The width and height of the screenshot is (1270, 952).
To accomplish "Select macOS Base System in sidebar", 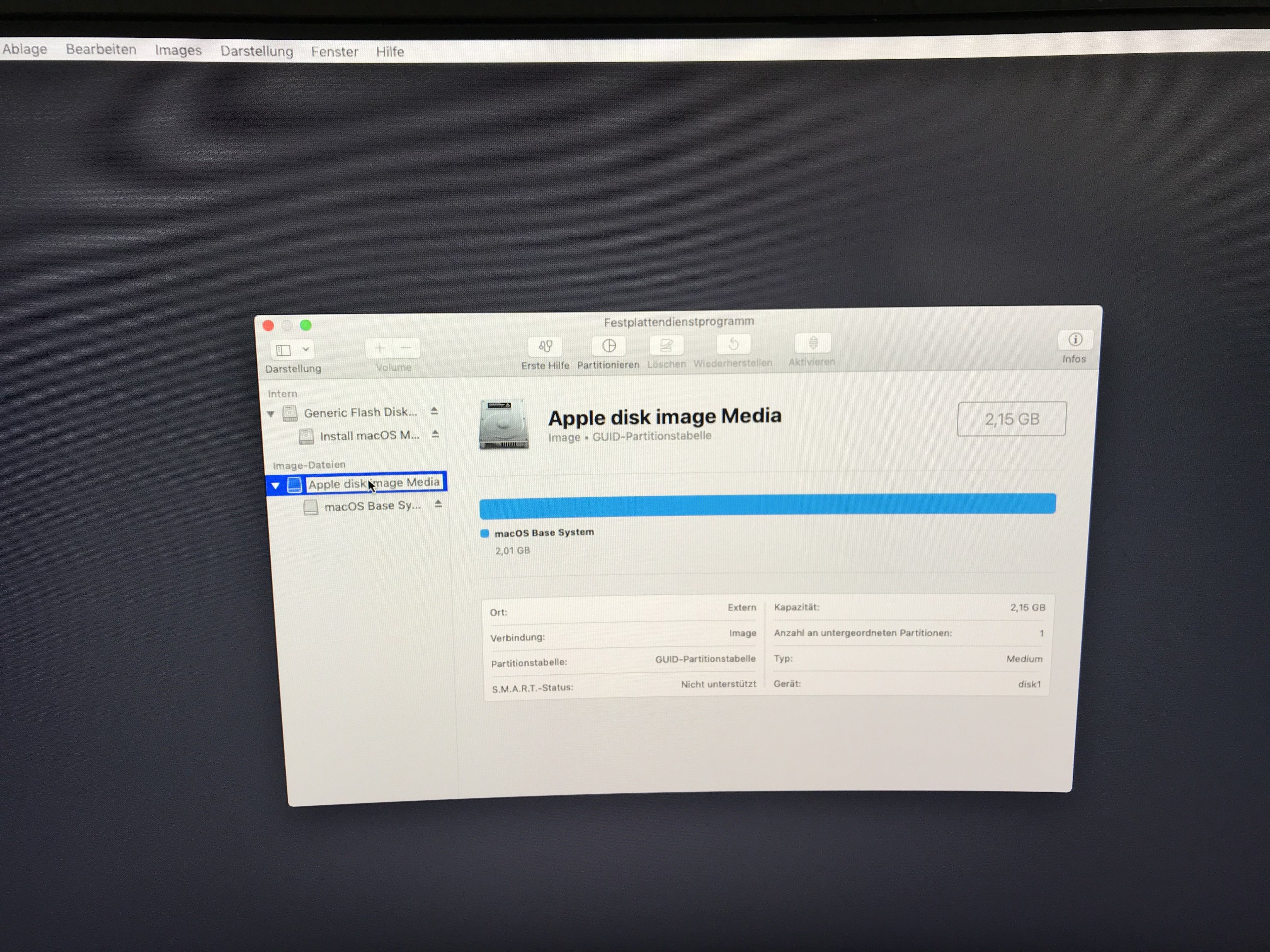I will (371, 506).
